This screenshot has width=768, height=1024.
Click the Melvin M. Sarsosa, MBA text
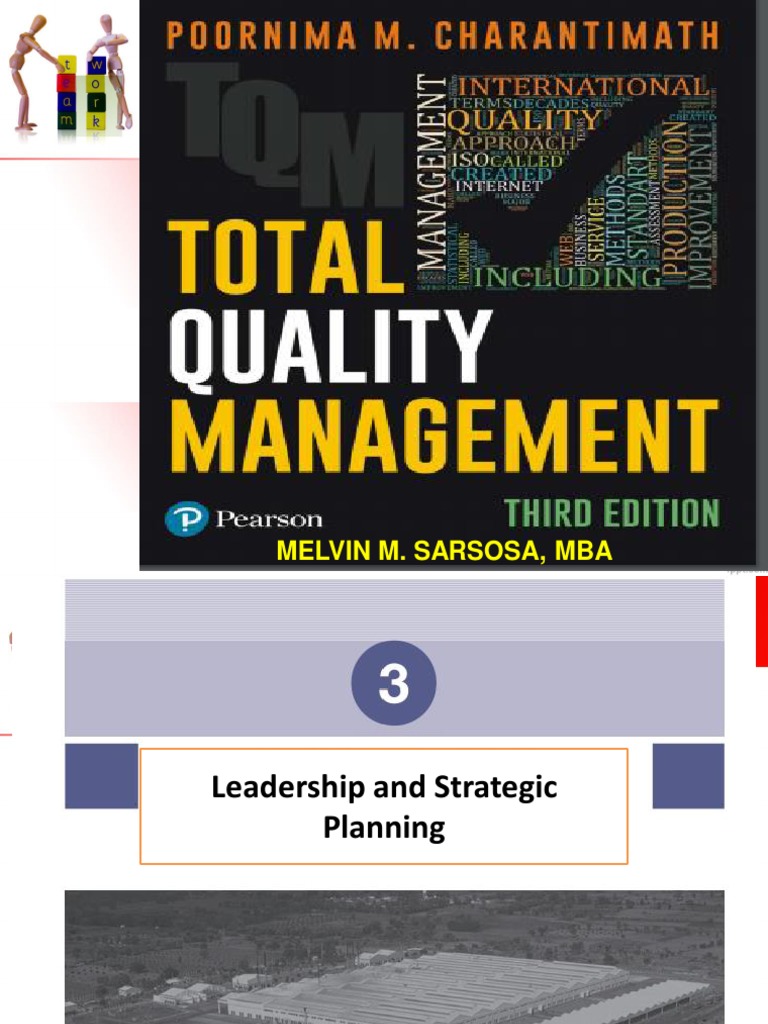point(444,551)
